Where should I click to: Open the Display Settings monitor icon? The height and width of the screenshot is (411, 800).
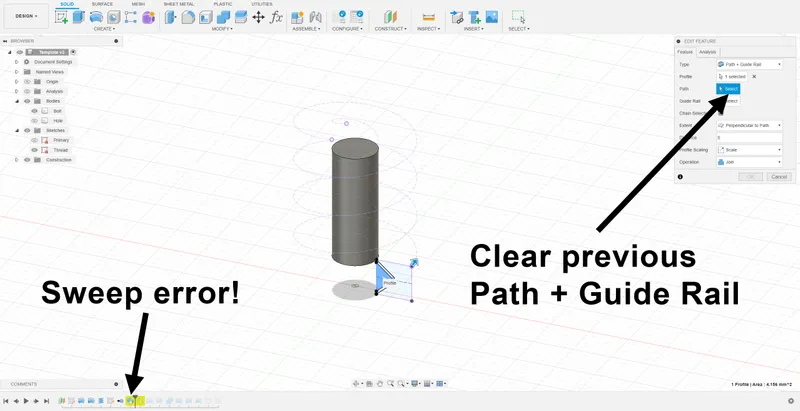point(415,383)
